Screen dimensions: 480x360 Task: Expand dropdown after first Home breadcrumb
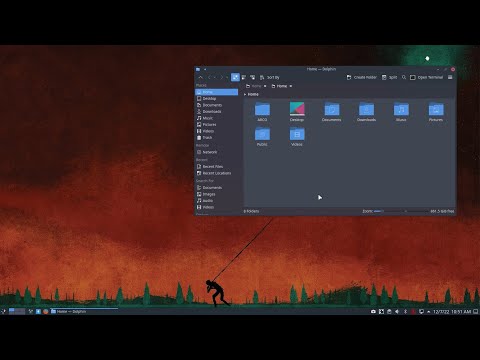coord(265,86)
